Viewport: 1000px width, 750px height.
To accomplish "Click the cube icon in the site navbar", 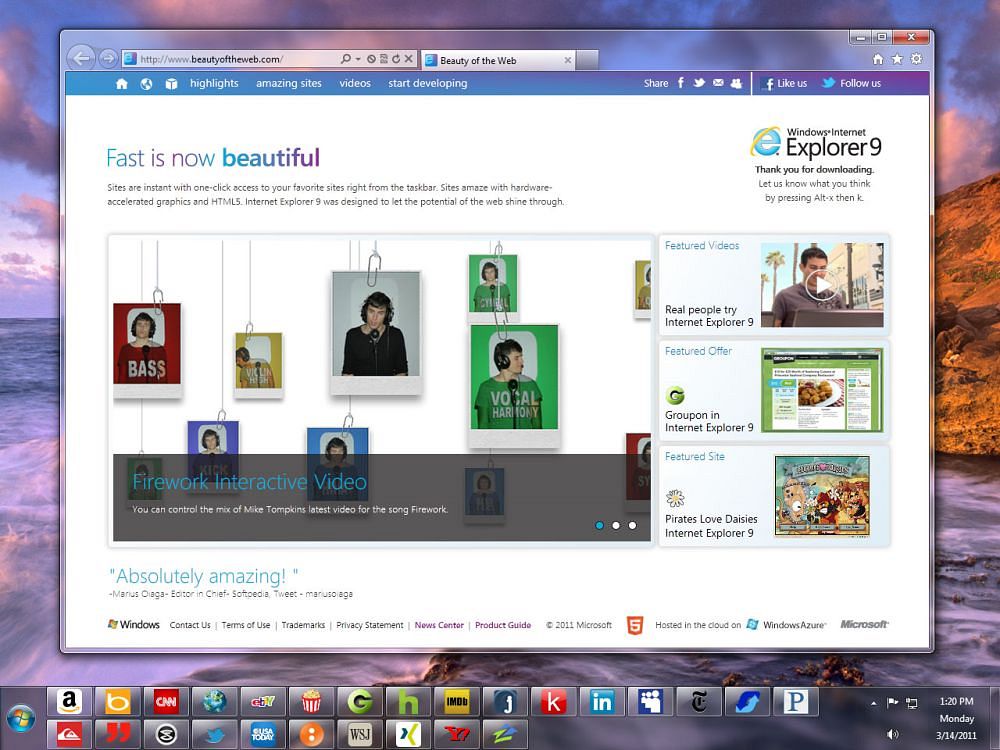I will click(x=171, y=84).
